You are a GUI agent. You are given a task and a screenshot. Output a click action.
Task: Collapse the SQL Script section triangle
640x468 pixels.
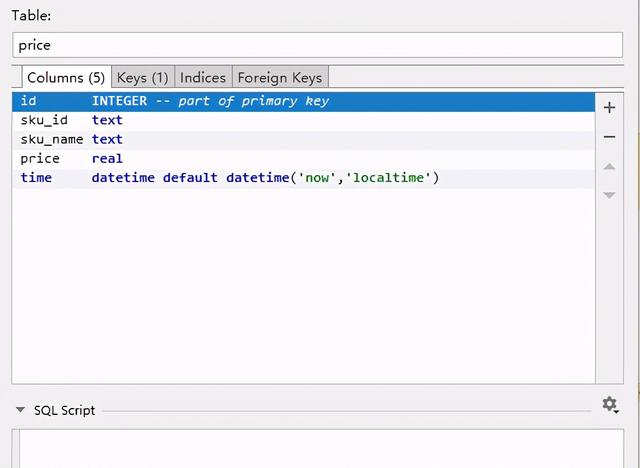[x=20, y=410]
